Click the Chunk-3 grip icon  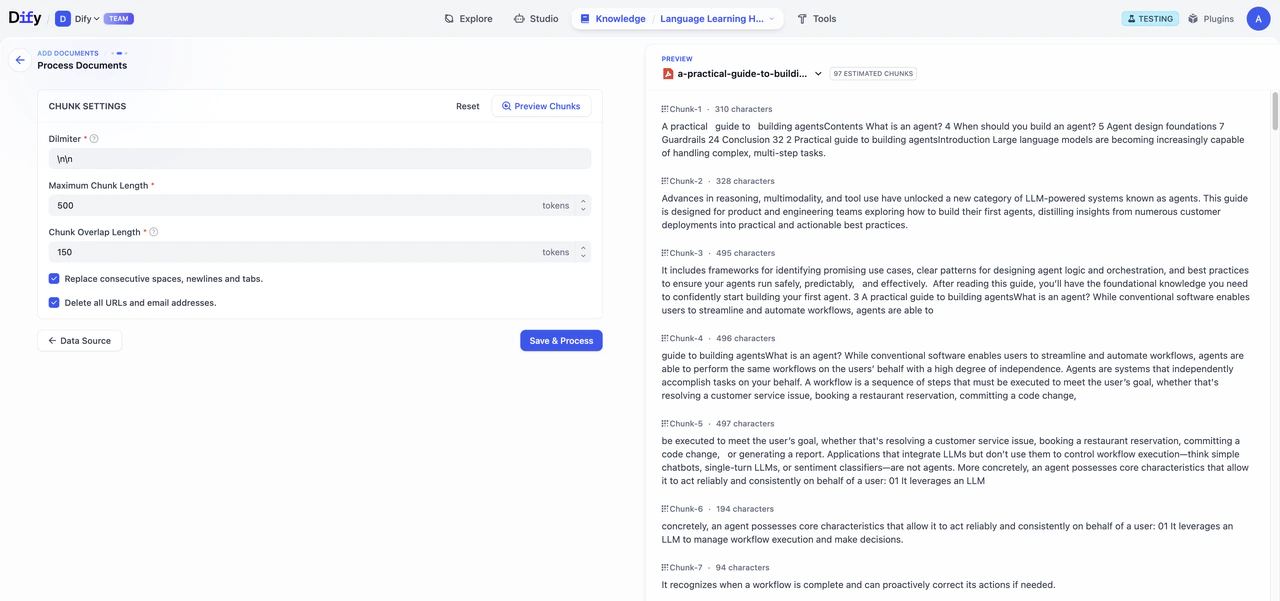665,253
